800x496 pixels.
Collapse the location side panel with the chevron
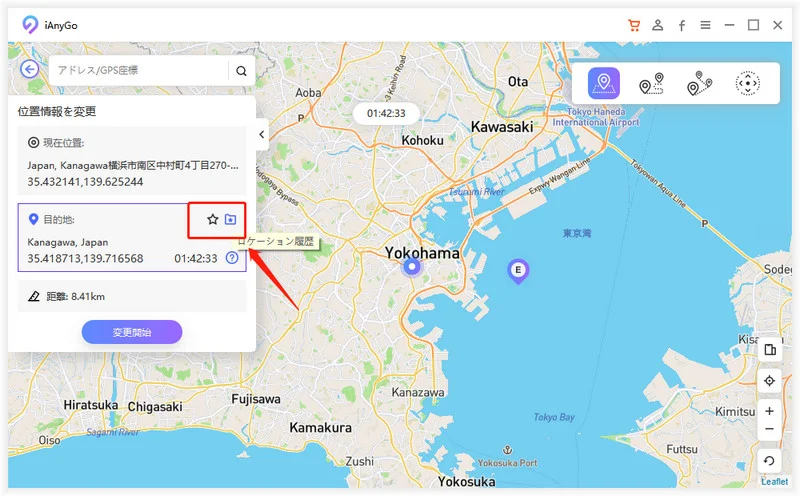coord(262,135)
